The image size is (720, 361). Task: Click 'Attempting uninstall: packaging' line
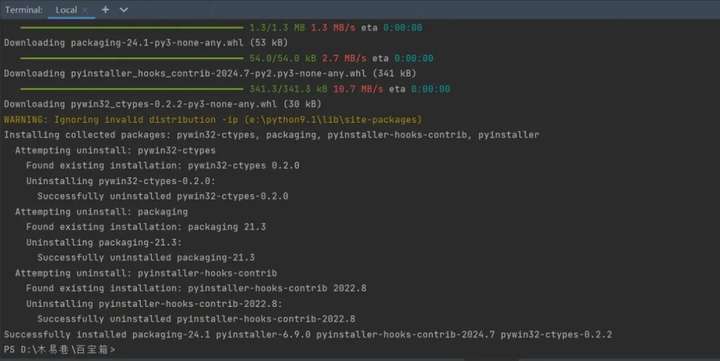(x=101, y=212)
